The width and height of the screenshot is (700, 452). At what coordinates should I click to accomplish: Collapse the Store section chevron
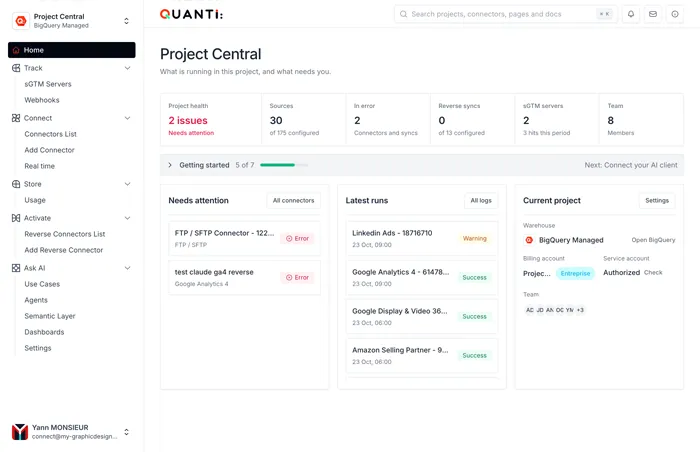[127, 184]
